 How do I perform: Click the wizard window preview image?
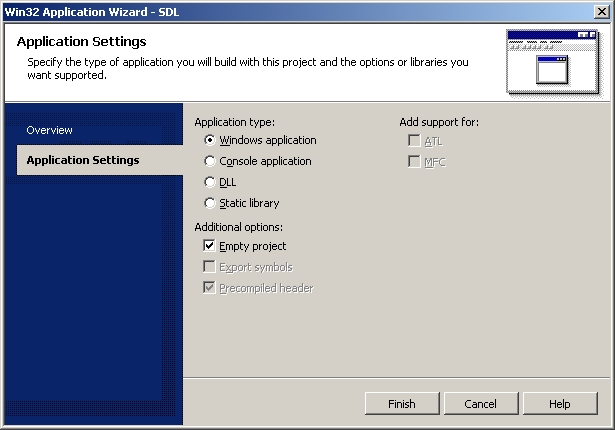[x=553, y=62]
